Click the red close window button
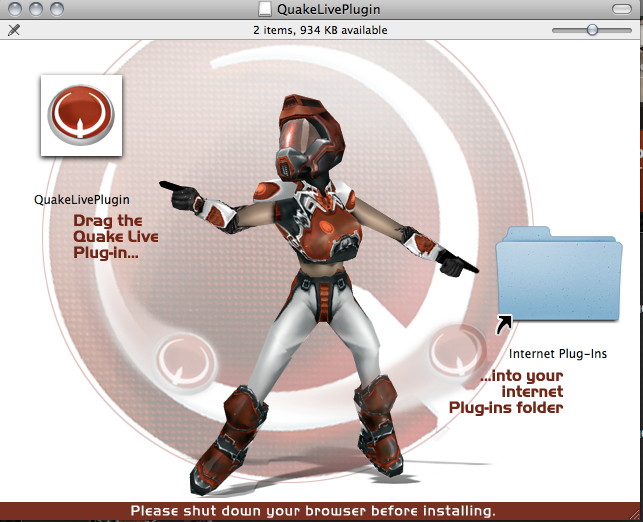 [15, 9]
